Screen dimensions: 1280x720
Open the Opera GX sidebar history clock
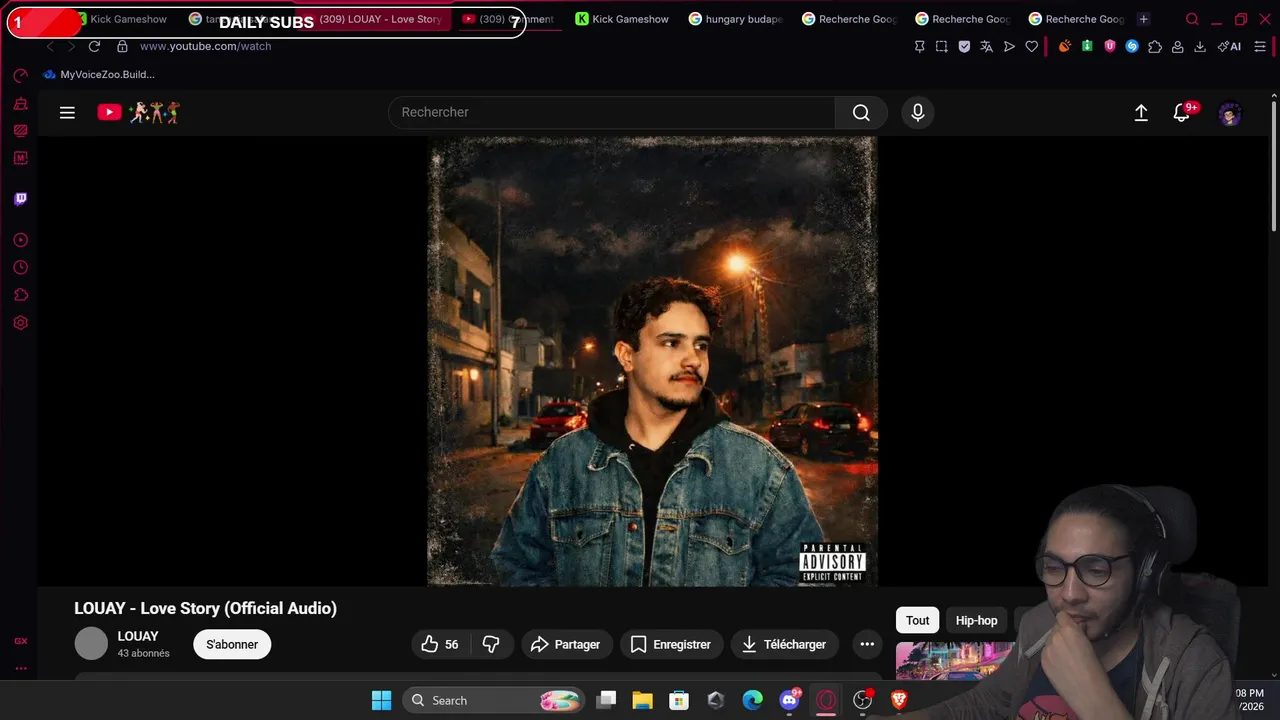tap(21, 268)
